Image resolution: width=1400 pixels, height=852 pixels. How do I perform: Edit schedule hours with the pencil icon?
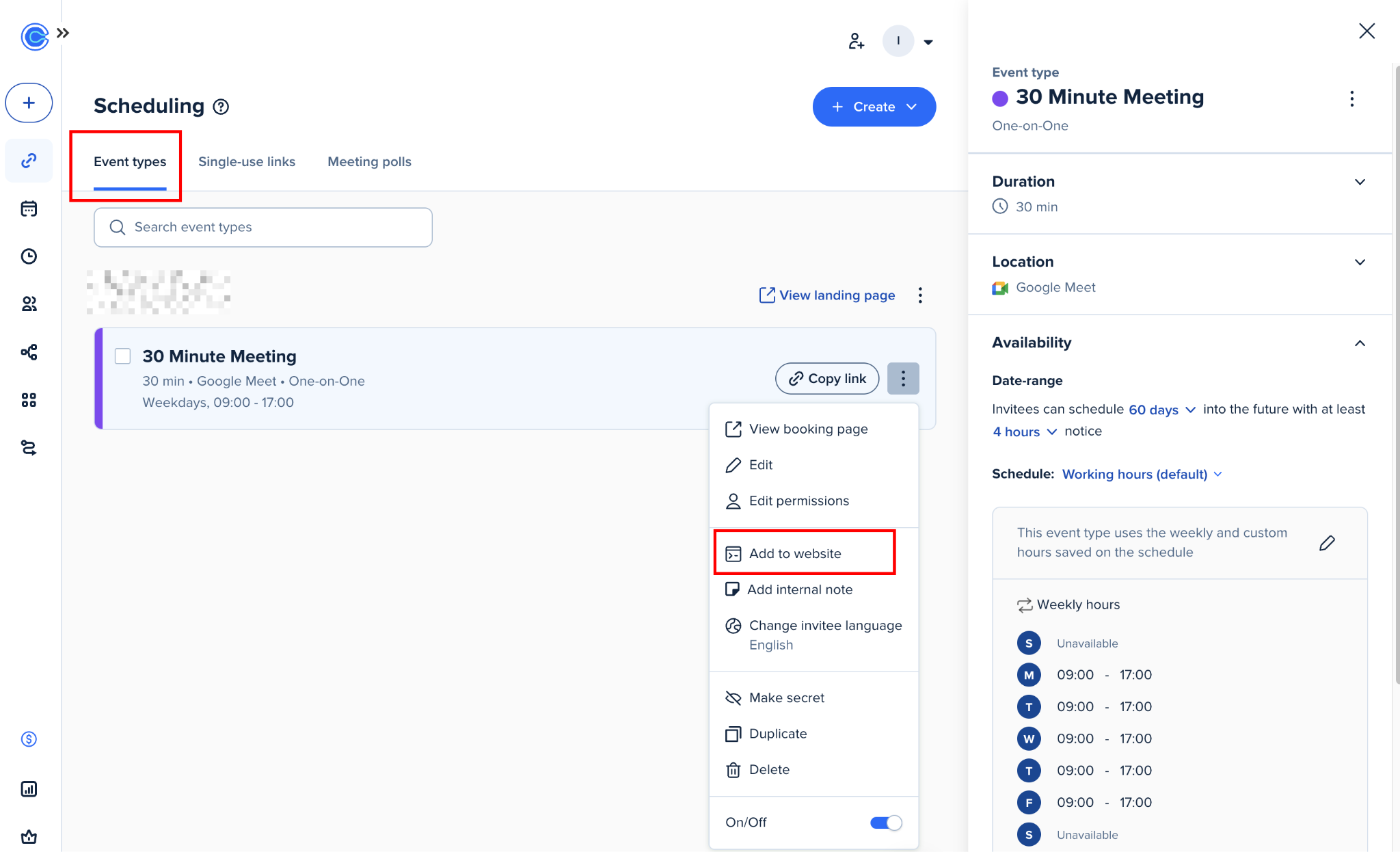tap(1327, 543)
